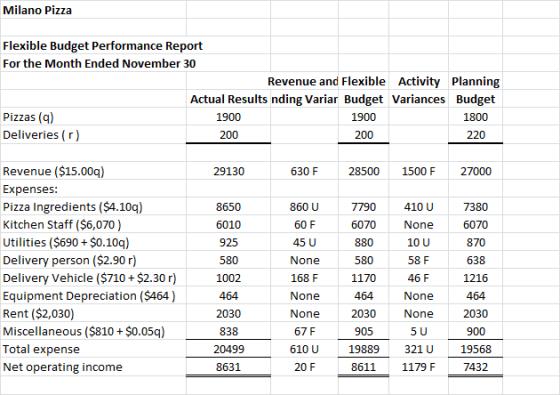Click planning budget pizza ingredients 7380
Image resolution: width=560 pixels, height=395 pixels.
(476, 207)
